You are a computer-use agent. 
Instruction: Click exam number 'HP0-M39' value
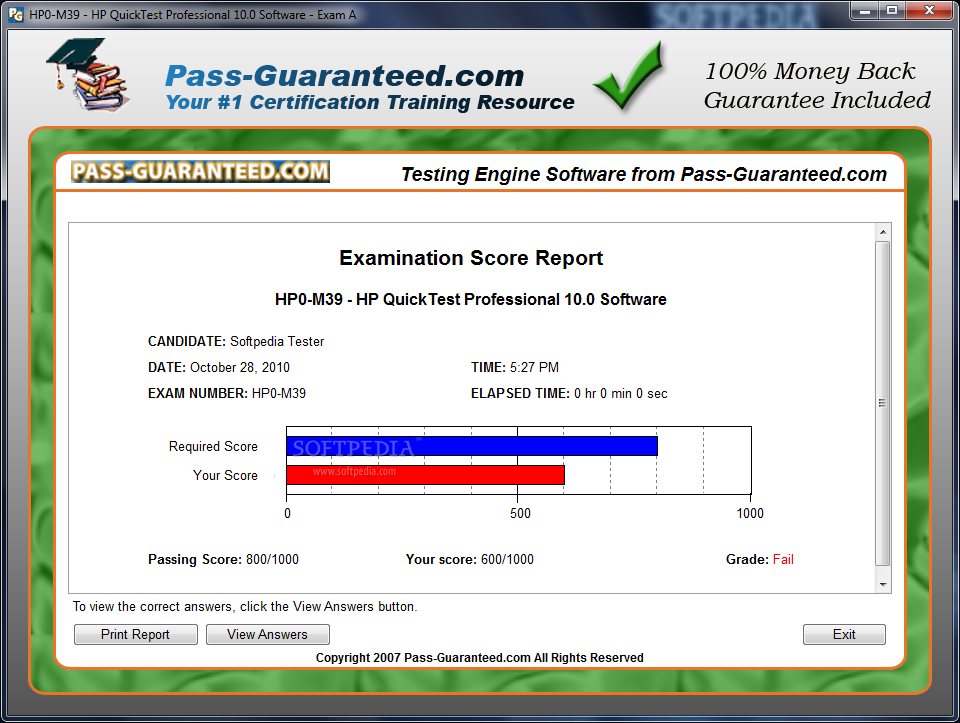click(279, 393)
